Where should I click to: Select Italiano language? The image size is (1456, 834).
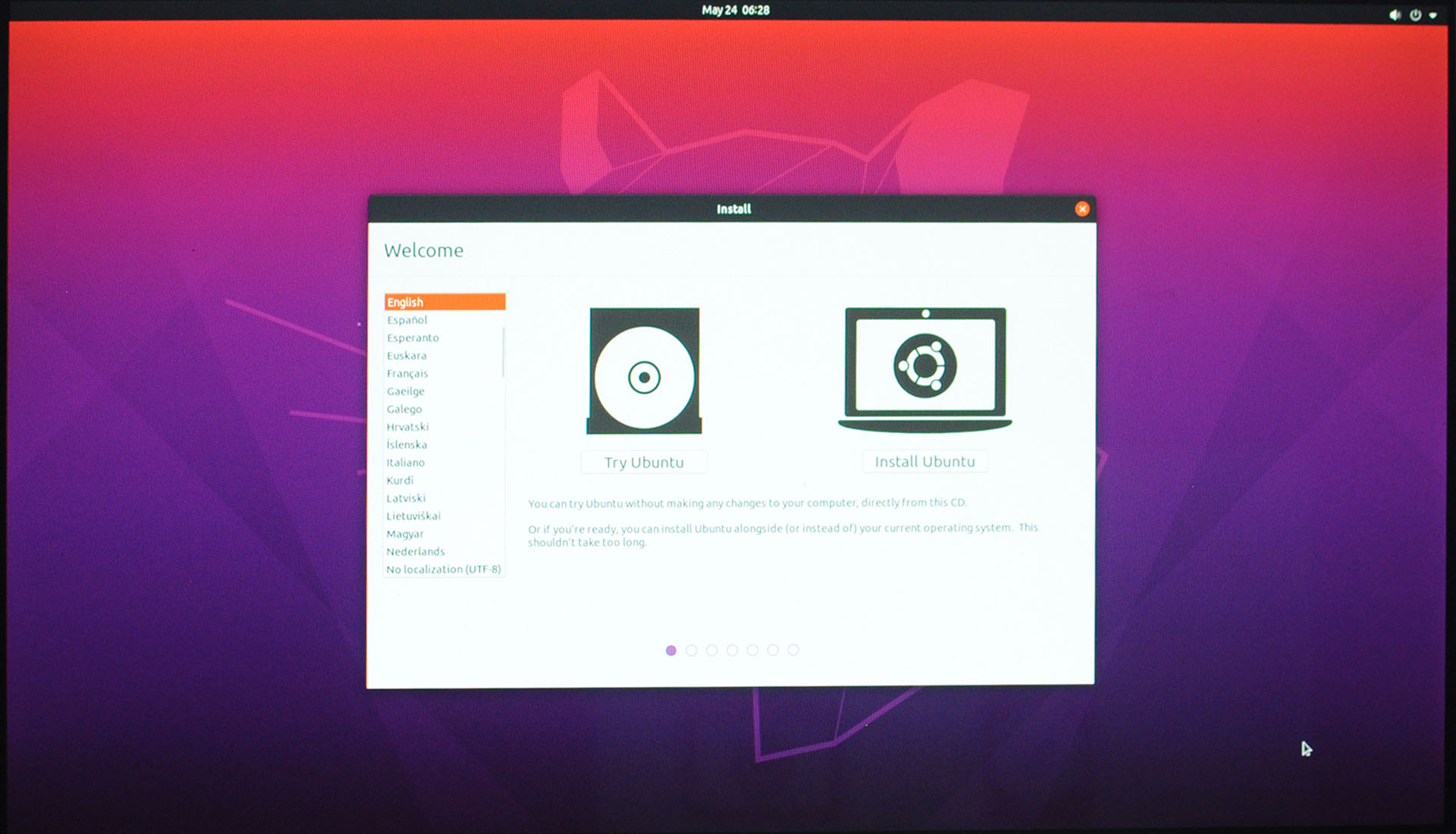point(443,462)
